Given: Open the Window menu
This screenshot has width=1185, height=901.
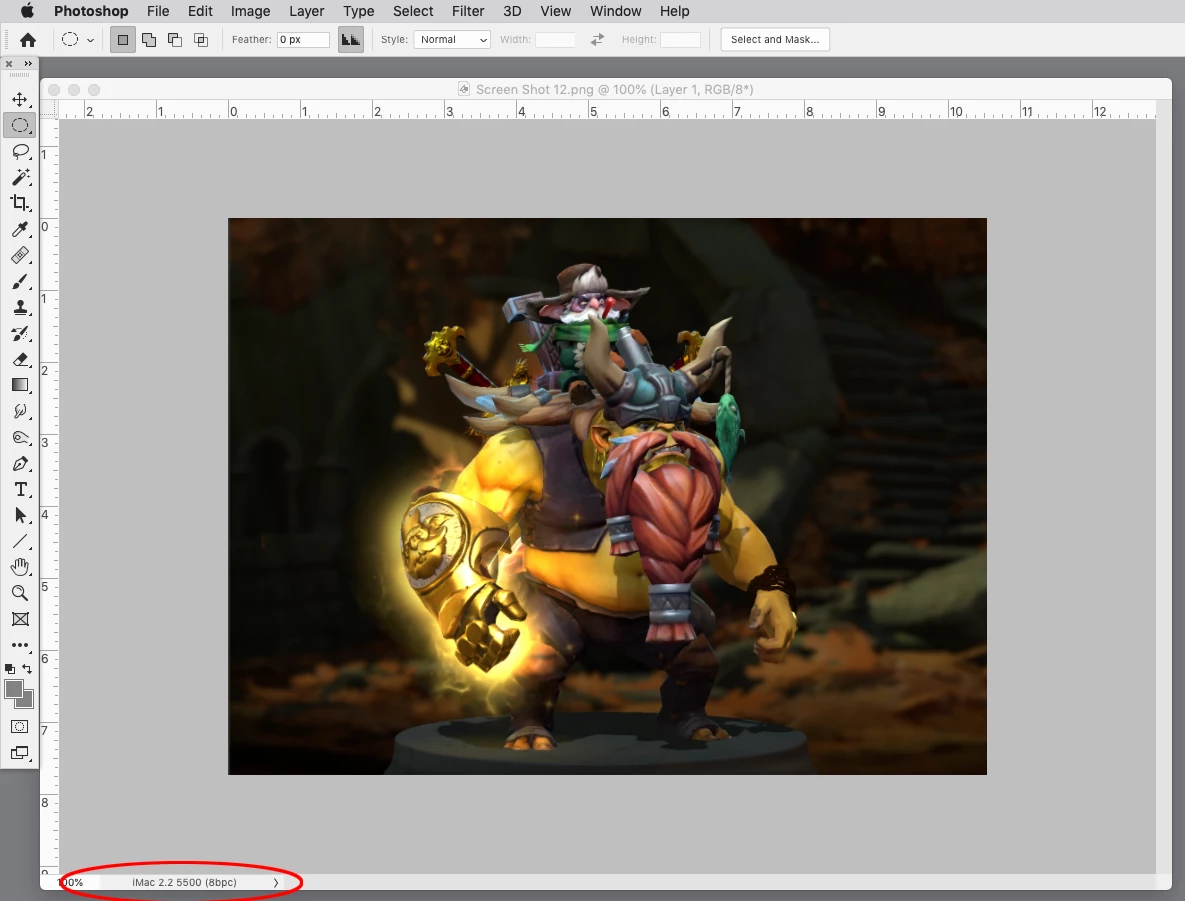Looking at the screenshot, I should (615, 11).
